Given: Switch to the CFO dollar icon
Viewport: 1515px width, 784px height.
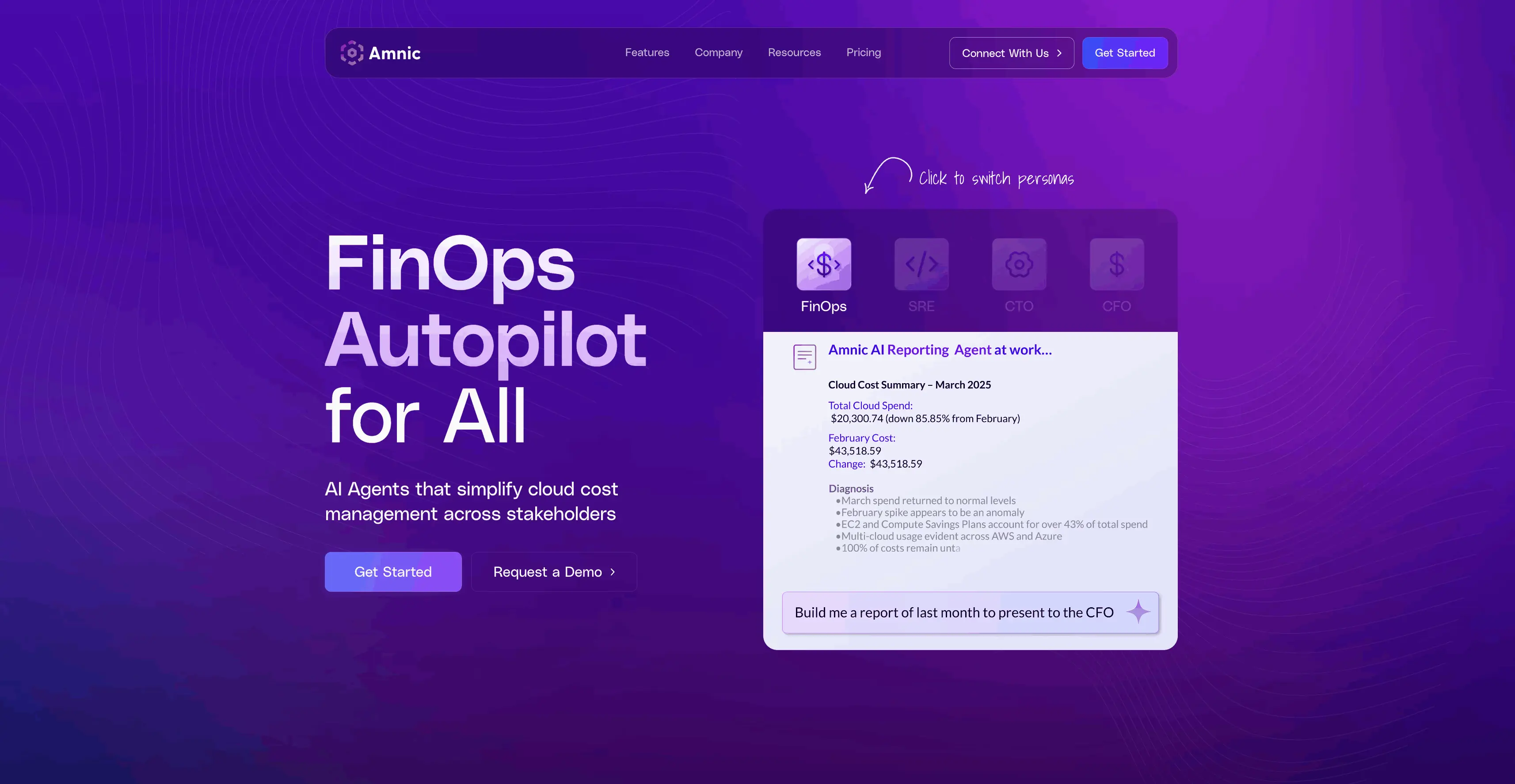Looking at the screenshot, I should 1116,264.
